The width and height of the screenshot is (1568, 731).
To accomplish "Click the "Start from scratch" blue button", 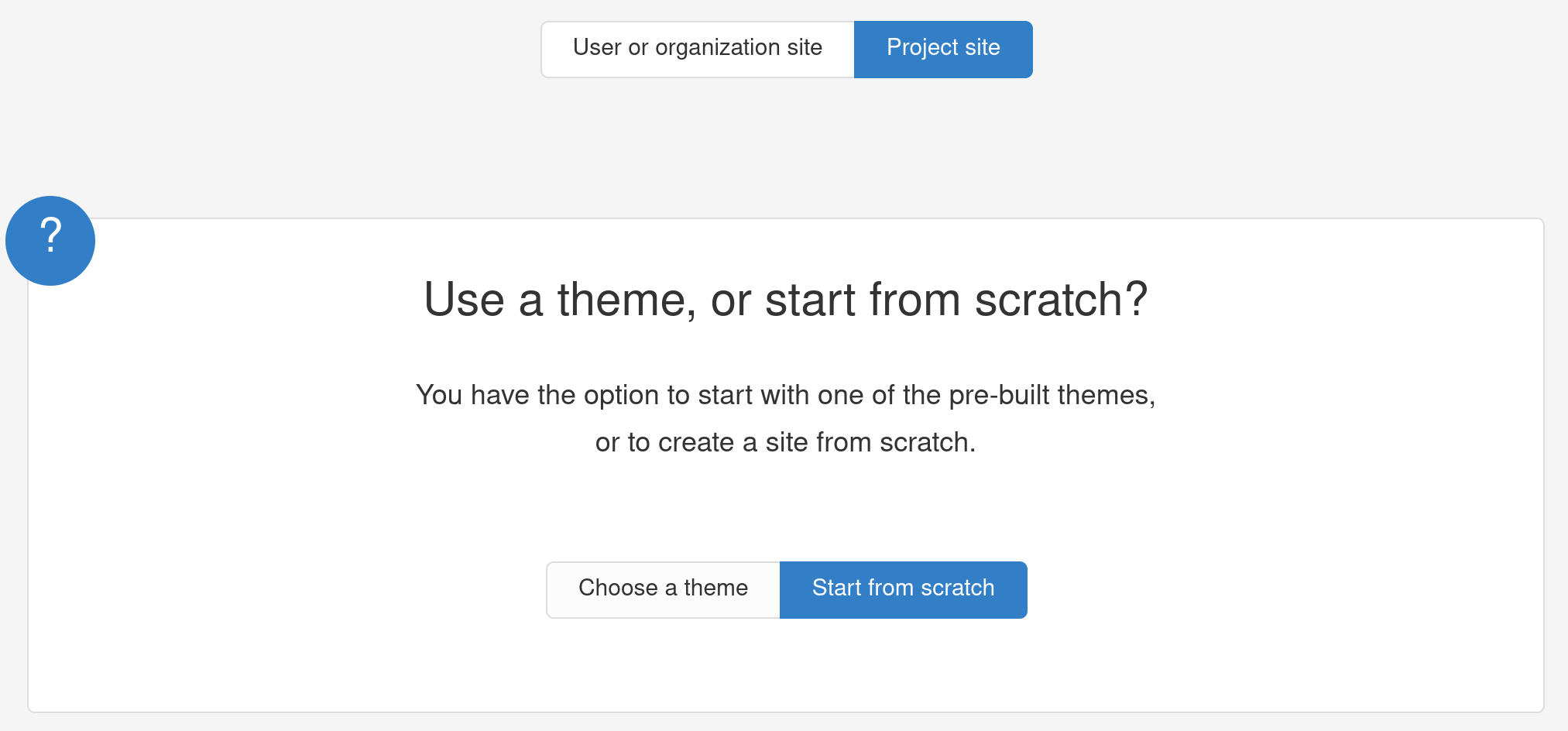I will [903, 589].
